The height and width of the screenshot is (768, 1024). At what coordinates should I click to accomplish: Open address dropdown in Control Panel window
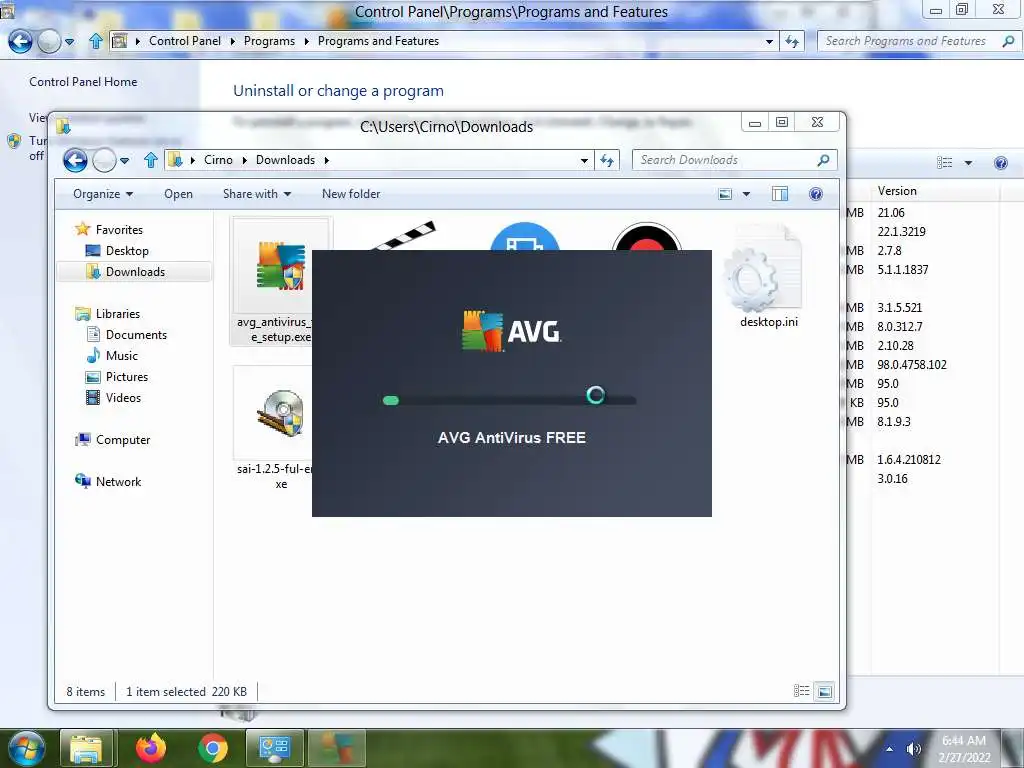(769, 42)
